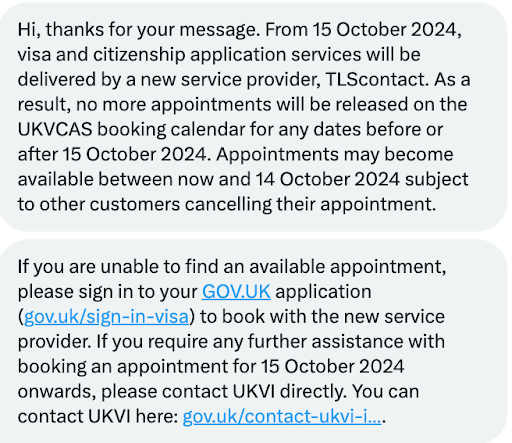Click the word UKVCAS in first message
This screenshot has width=512, height=443.
tap(55, 129)
